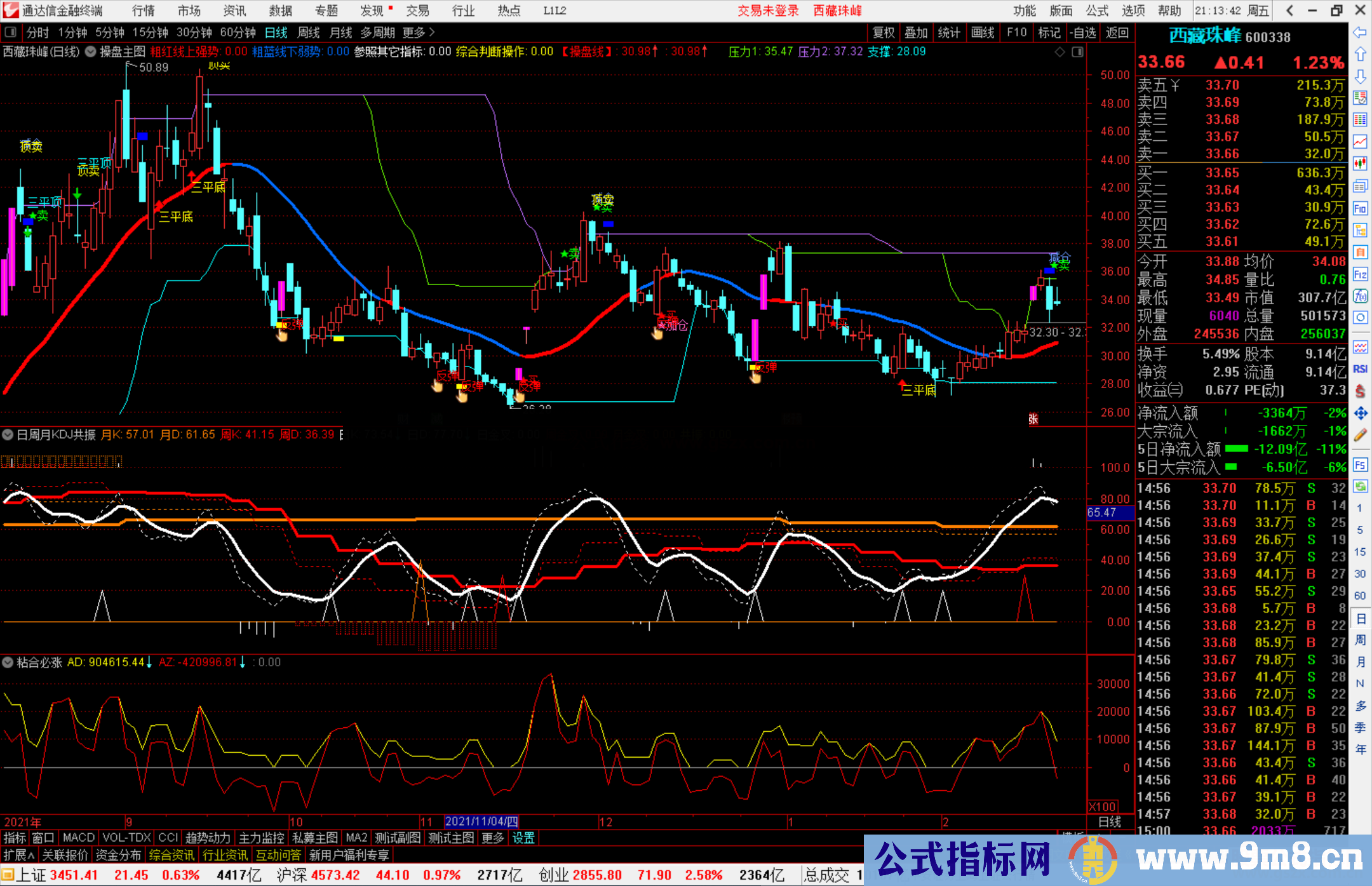
Task: Click the RSI indicator icon
Action: click(x=1360, y=369)
